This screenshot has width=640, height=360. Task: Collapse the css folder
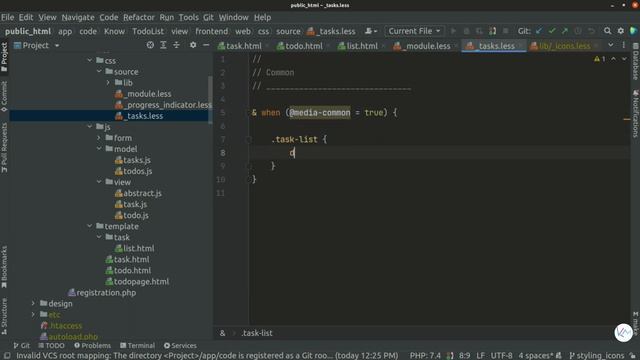(x=89, y=60)
